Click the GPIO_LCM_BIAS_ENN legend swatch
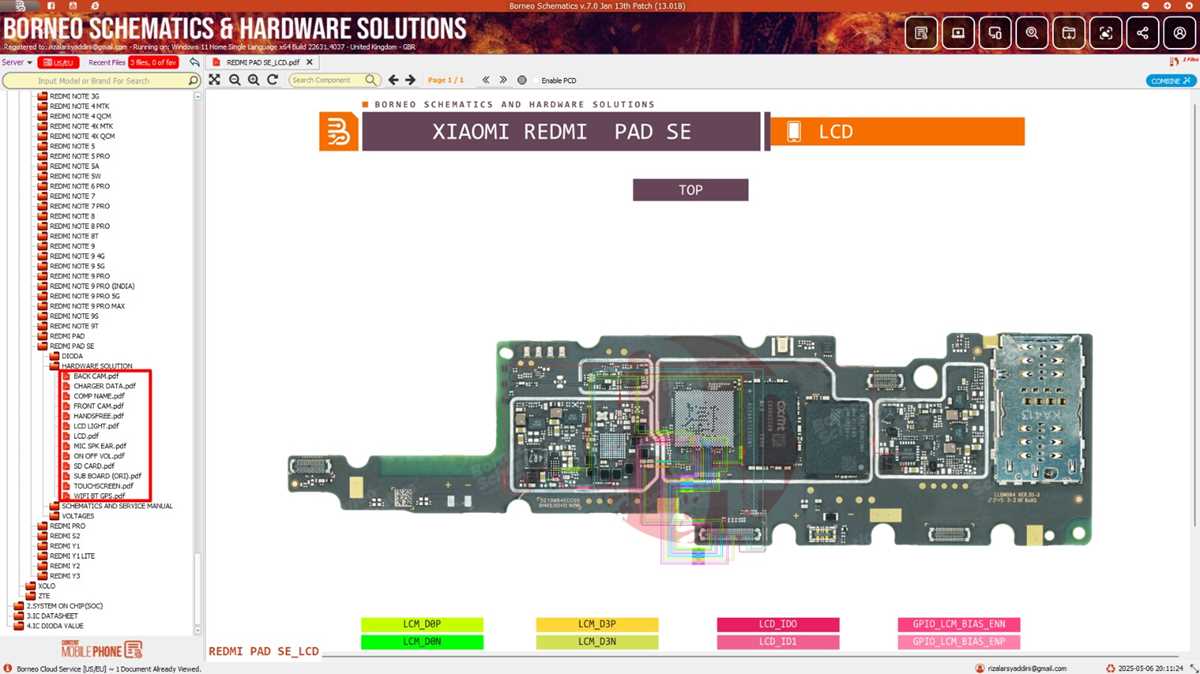 pos(959,624)
